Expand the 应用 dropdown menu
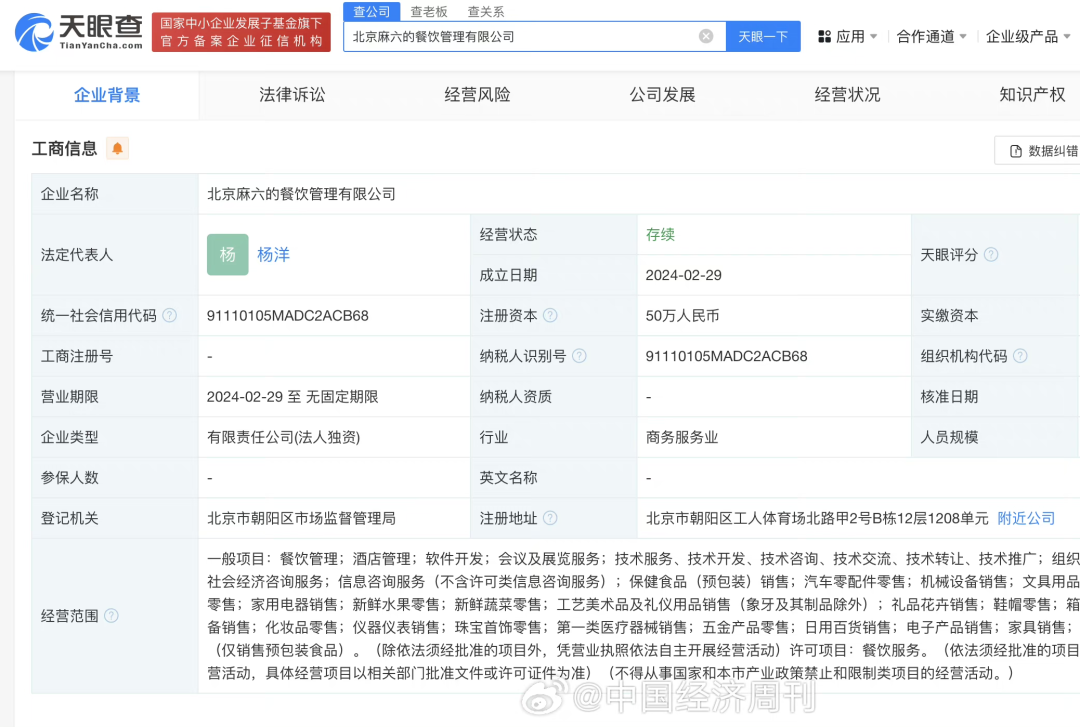 848,36
